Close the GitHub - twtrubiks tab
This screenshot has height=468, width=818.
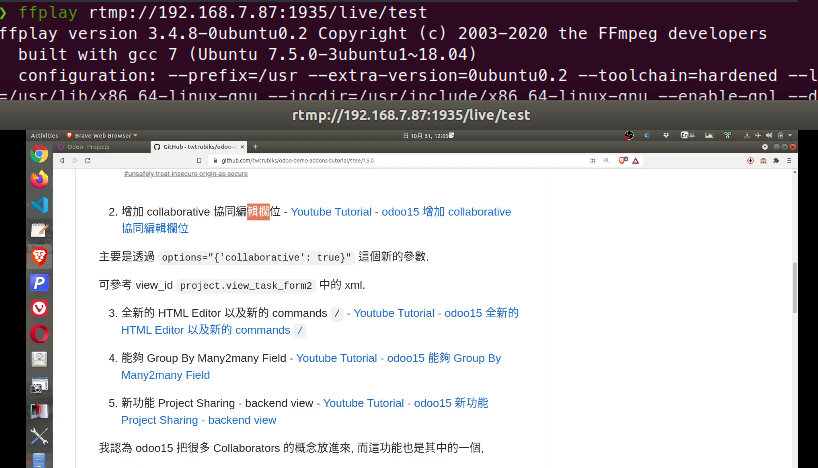243,147
